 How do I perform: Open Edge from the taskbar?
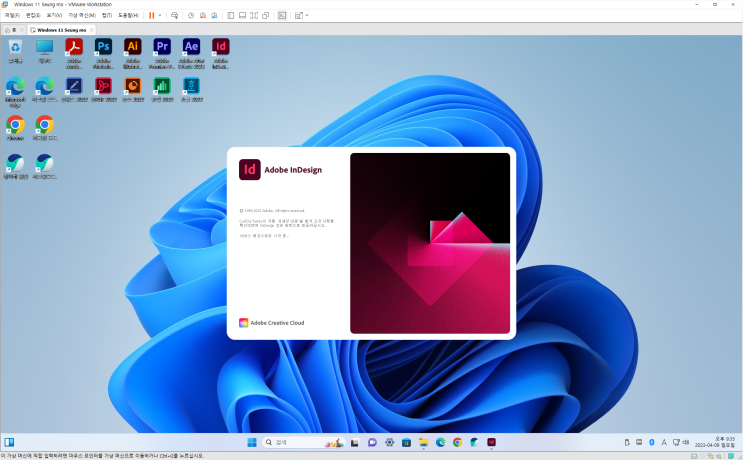(x=441, y=442)
